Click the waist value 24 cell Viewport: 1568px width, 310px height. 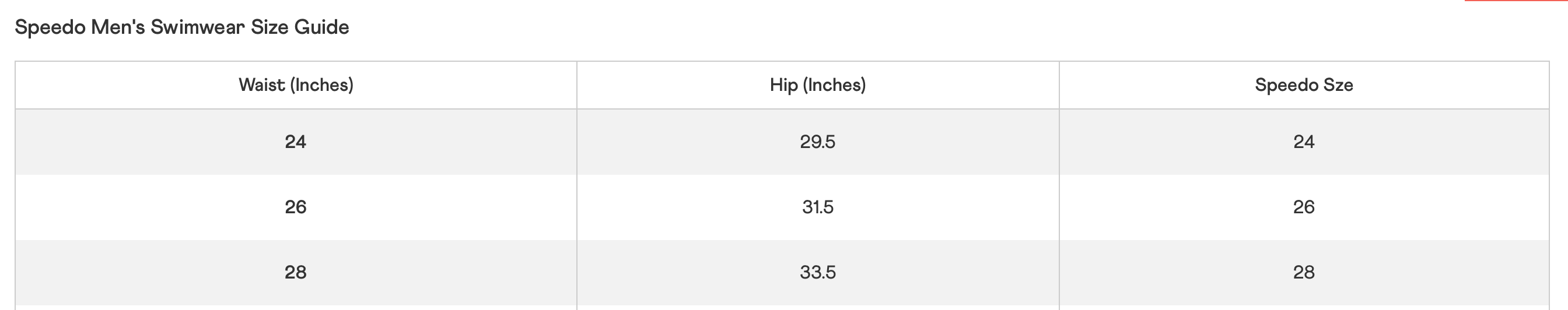[296, 142]
